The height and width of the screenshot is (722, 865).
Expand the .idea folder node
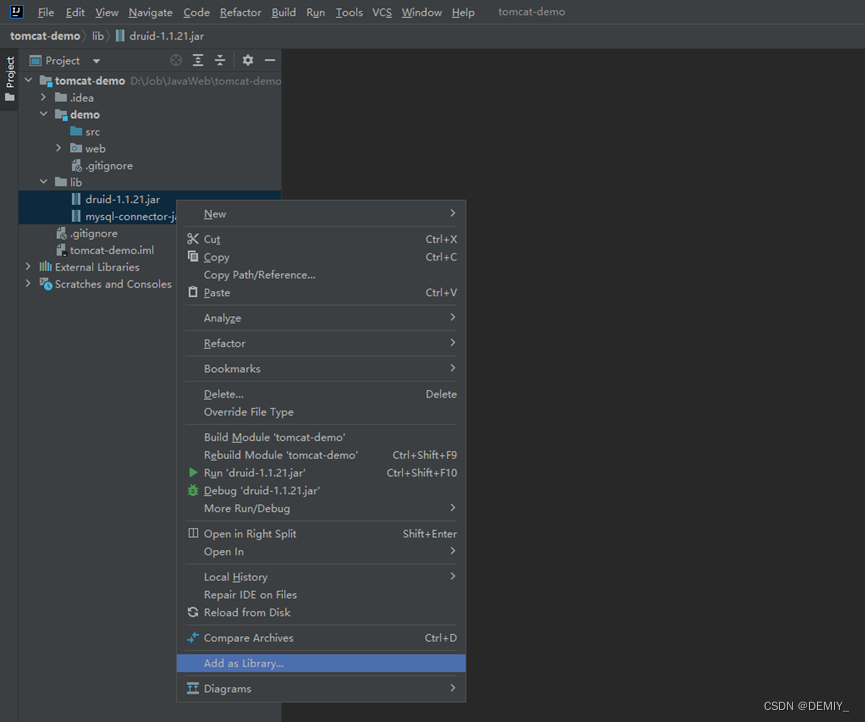coord(44,98)
